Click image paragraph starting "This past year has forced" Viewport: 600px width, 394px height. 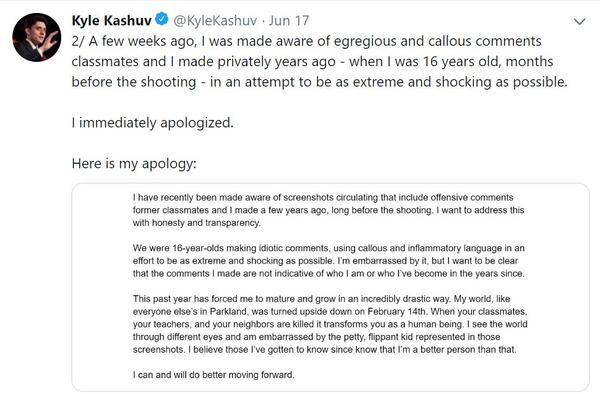[330, 324]
